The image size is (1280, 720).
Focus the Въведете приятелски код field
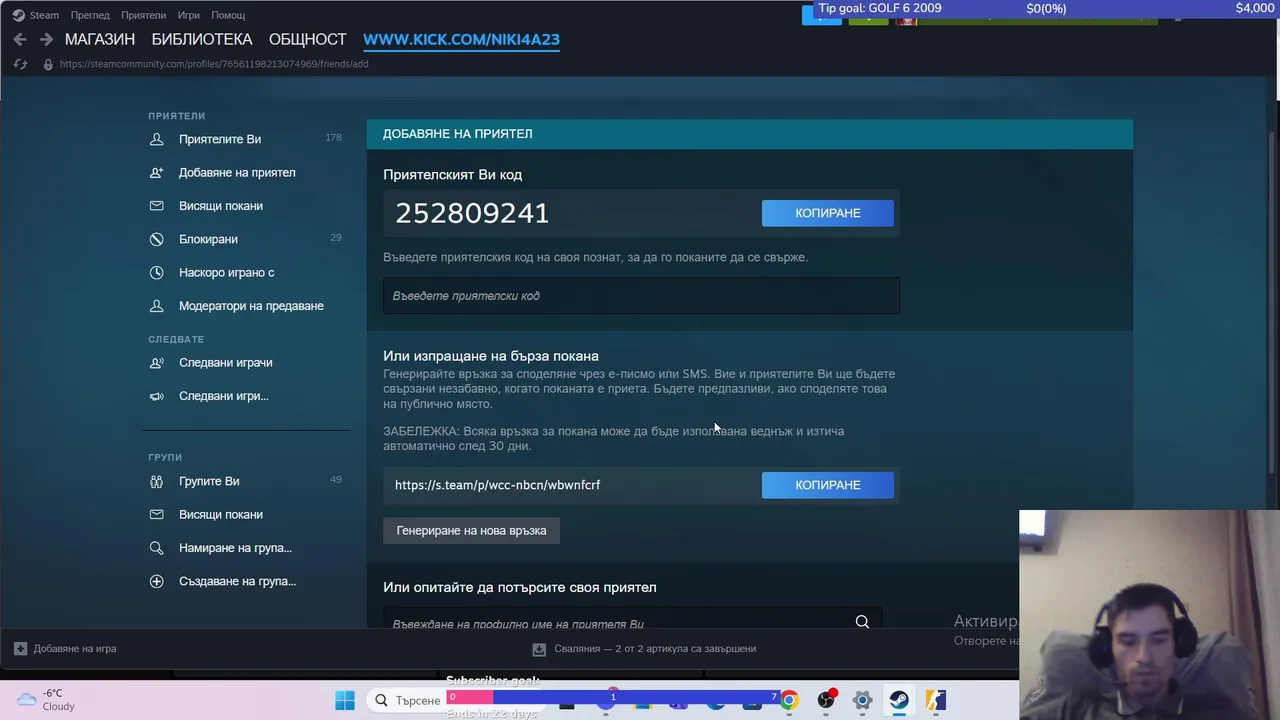[641, 296]
